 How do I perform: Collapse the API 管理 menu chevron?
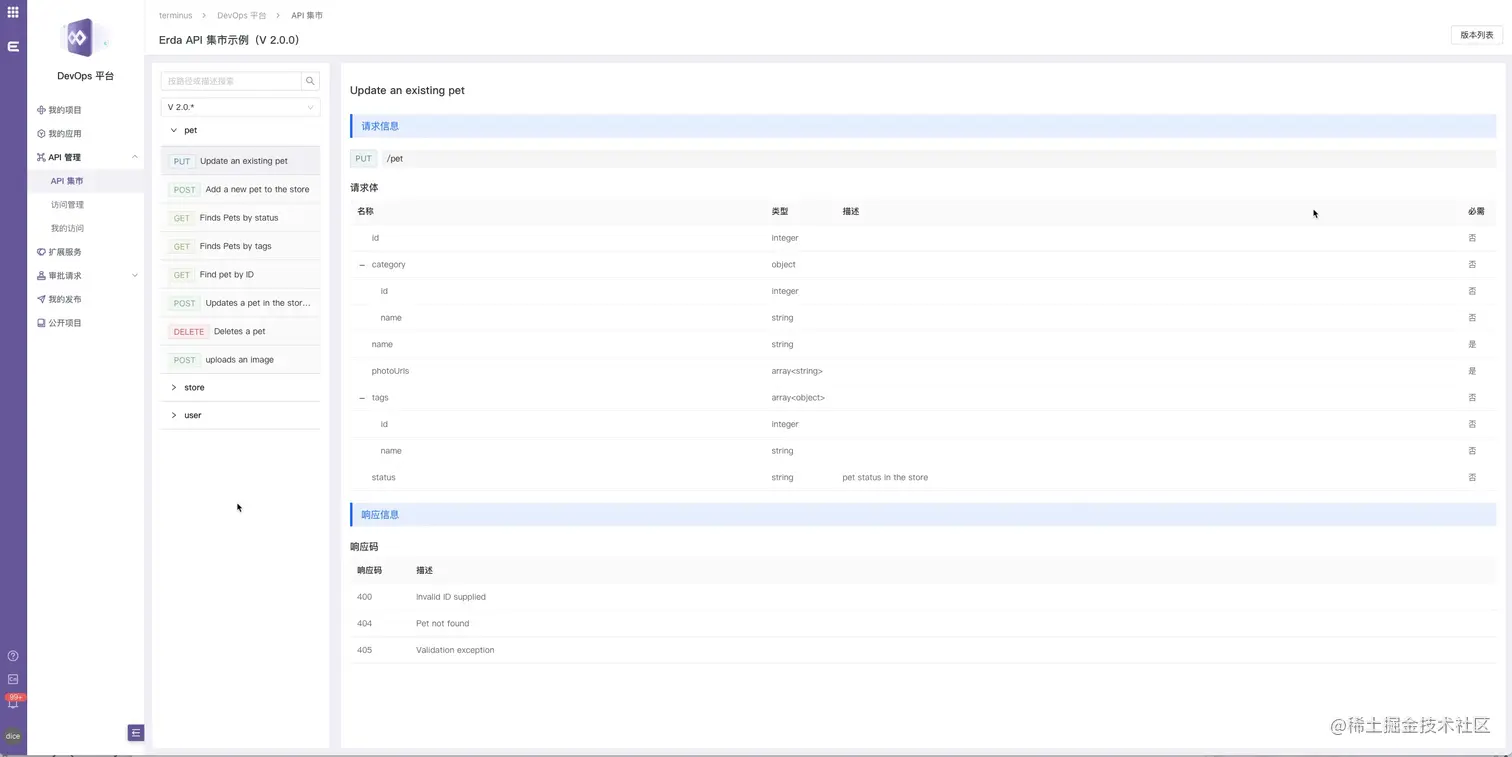135,157
